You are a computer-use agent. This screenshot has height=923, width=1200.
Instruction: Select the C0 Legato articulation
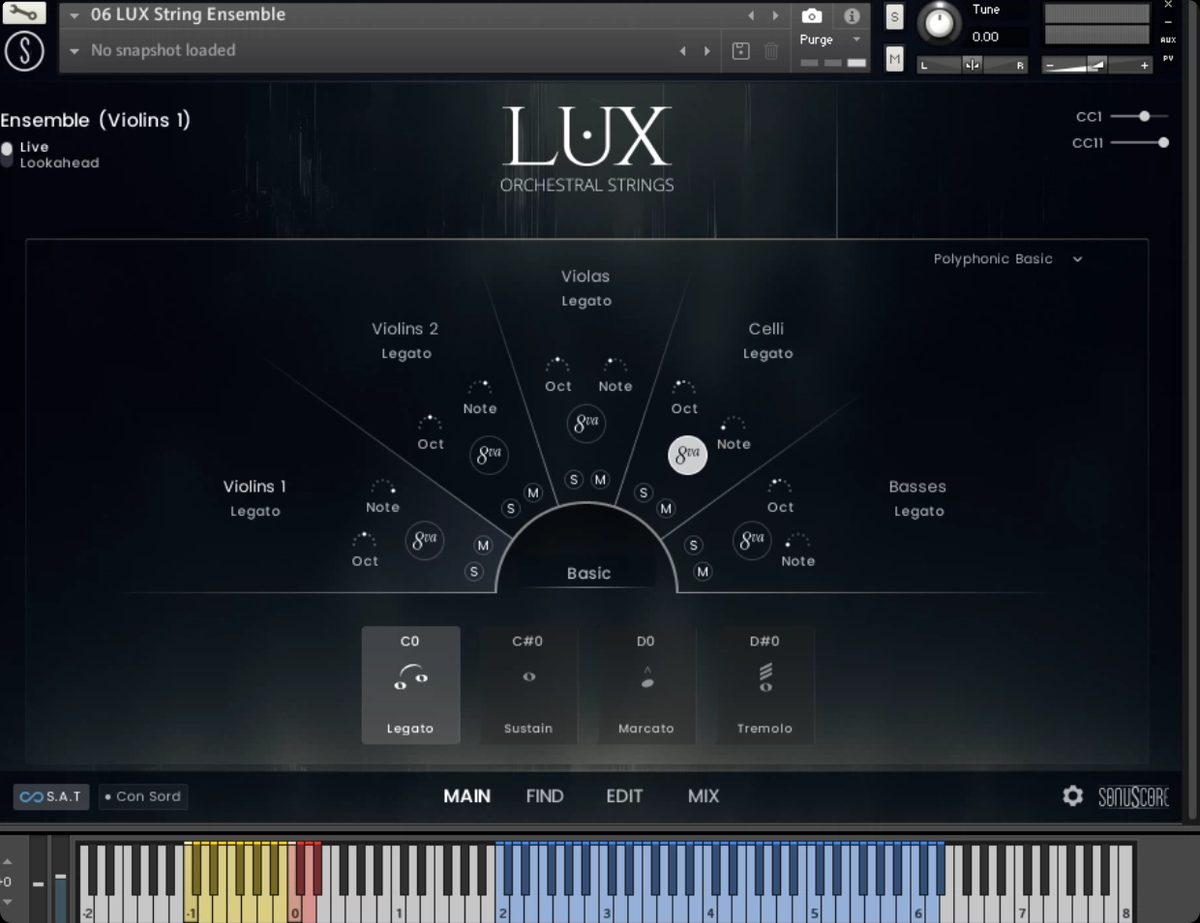coord(411,685)
